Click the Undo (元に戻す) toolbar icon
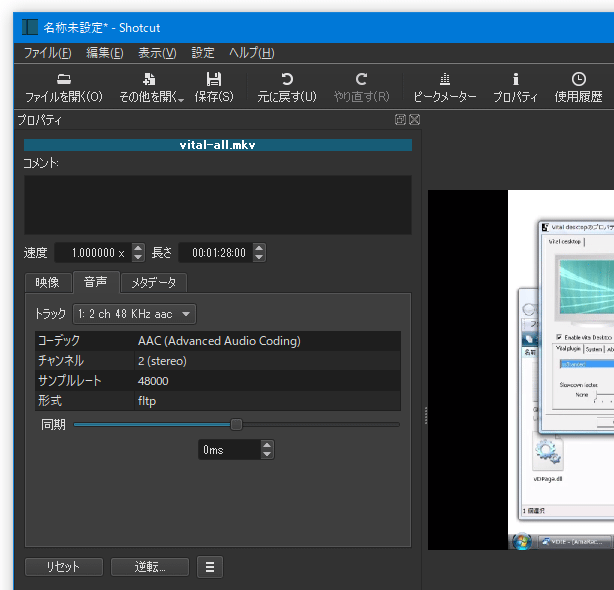 pyautogui.click(x=287, y=79)
